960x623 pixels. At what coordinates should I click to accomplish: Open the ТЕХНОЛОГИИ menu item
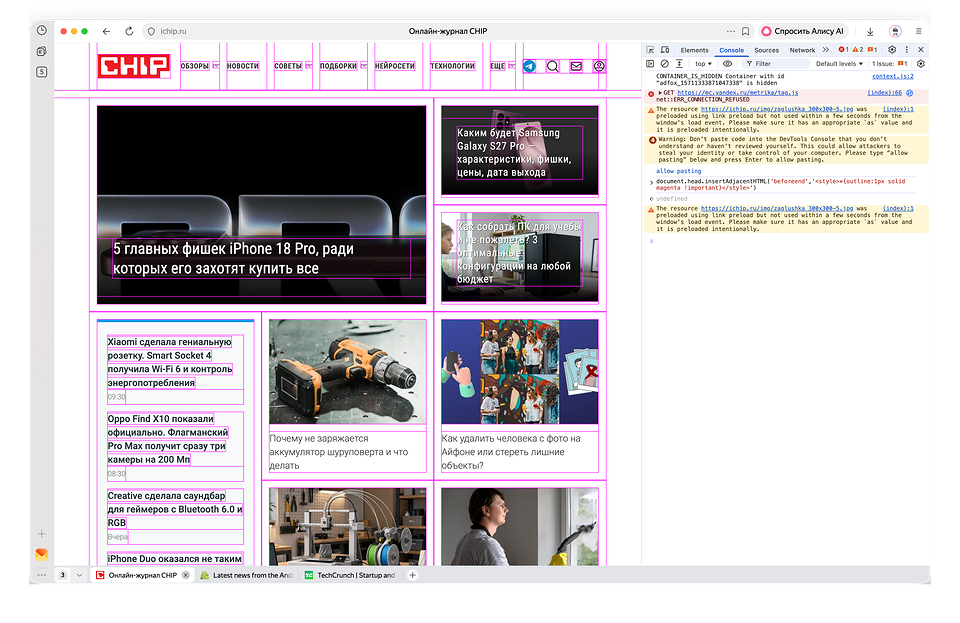tap(452, 66)
